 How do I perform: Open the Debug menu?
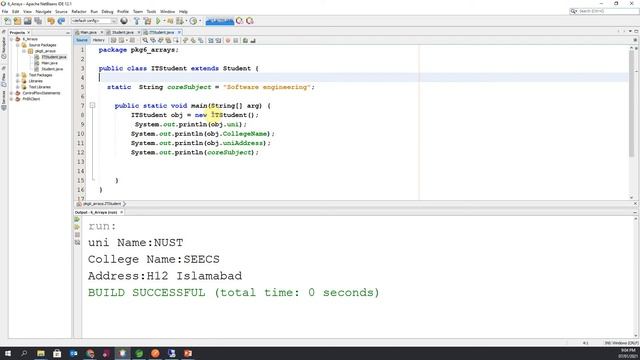(107, 11)
